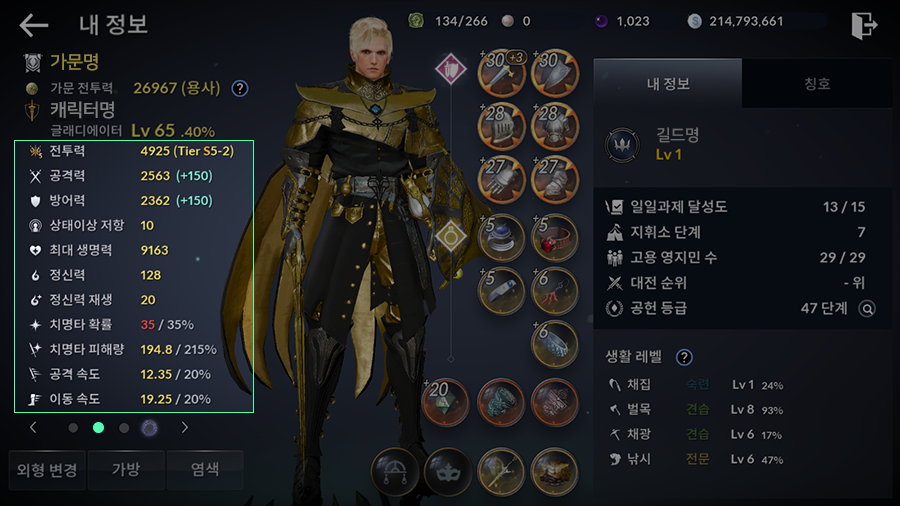Tap the mask costume slot at bottom
Screen dimensions: 900x506
[x=448, y=472]
